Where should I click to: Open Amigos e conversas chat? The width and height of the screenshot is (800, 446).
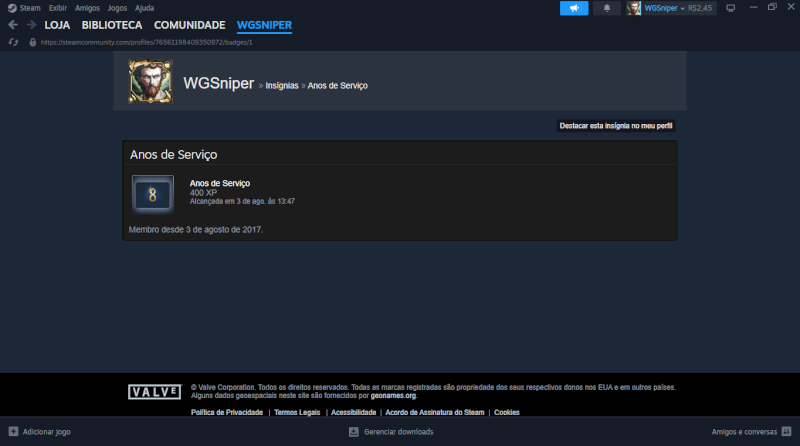[x=744, y=432]
